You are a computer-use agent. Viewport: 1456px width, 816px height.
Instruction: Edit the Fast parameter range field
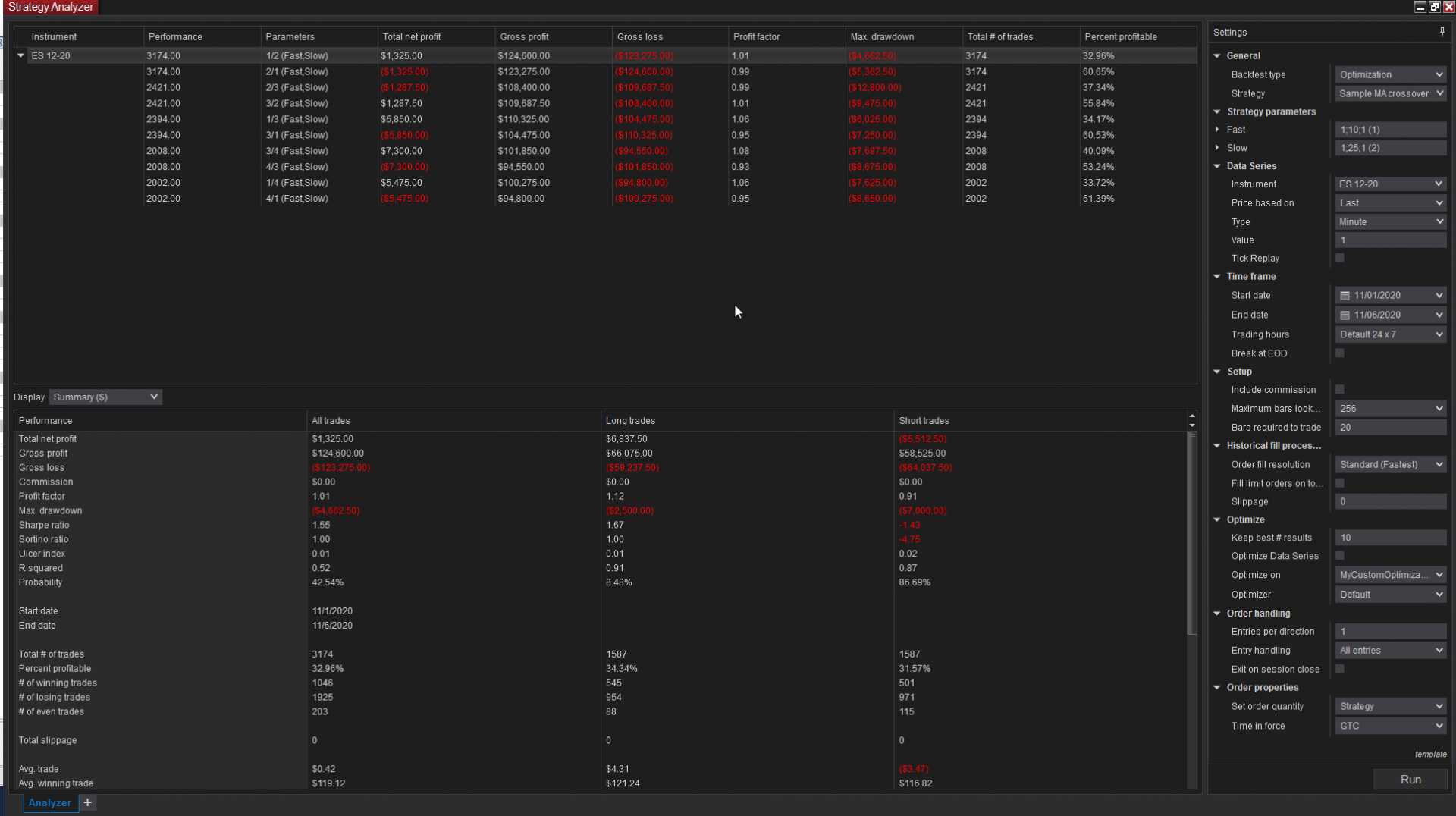coord(1391,130)
